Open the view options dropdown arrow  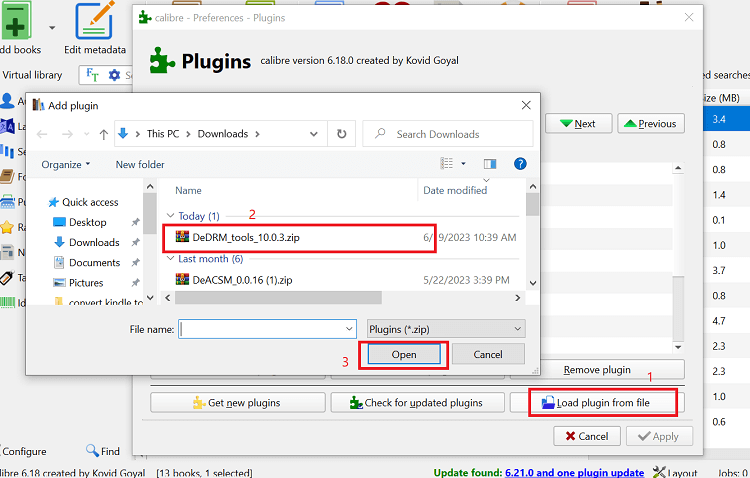(x=463, y=164)
